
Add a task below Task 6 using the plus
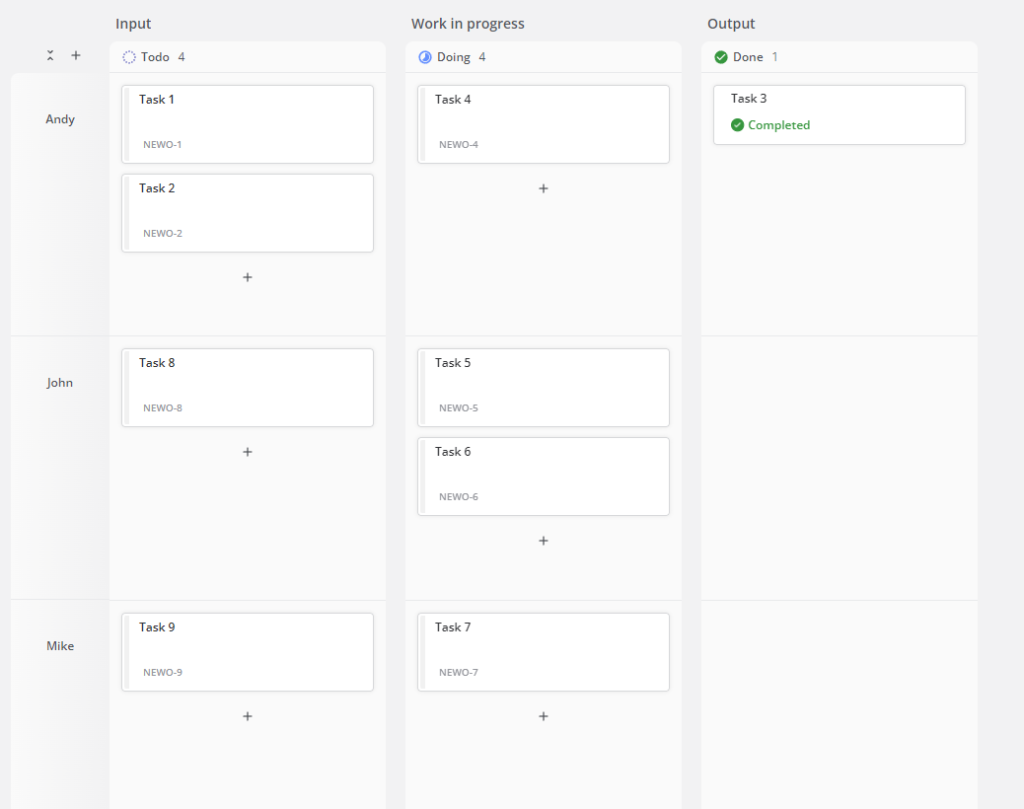tap(543, 540)
